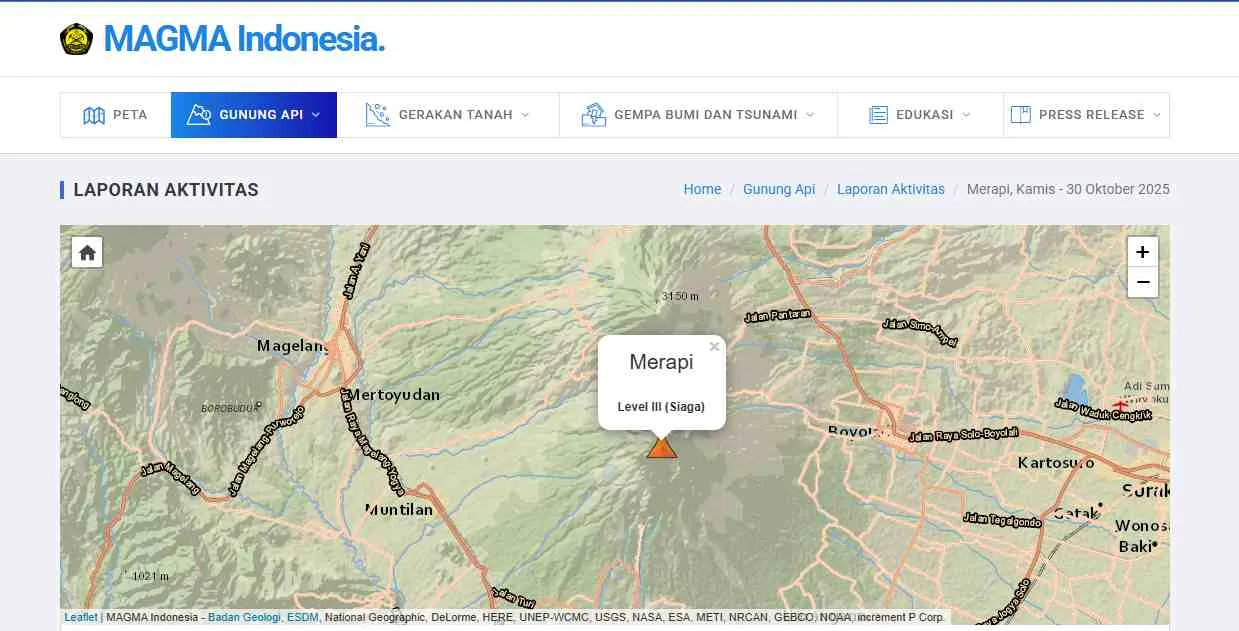
Task: Click the volcano icon beside GUNUNG API
Action: [200, 114]
